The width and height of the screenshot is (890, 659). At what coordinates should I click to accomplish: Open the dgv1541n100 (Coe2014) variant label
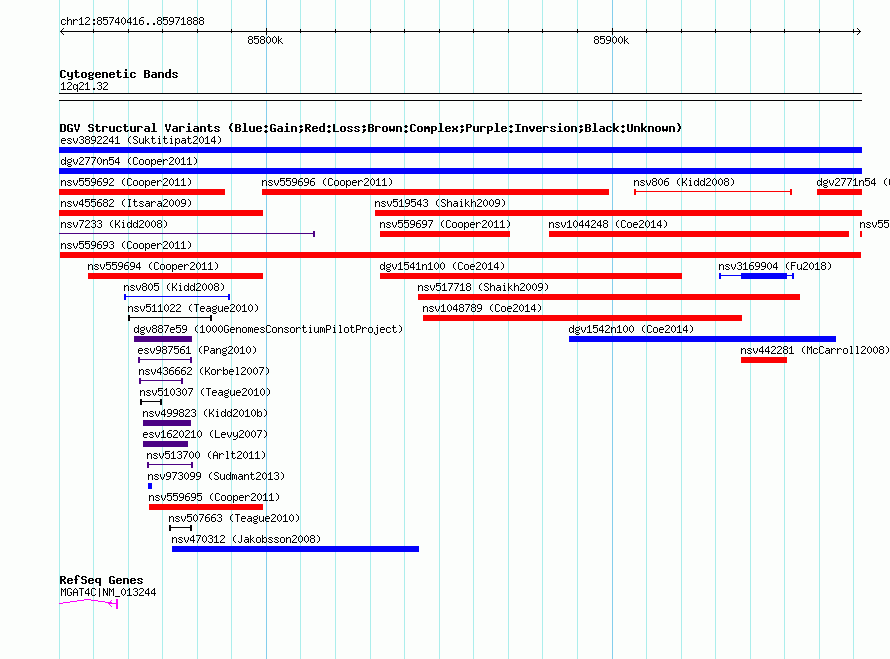[x=442, y=266]
